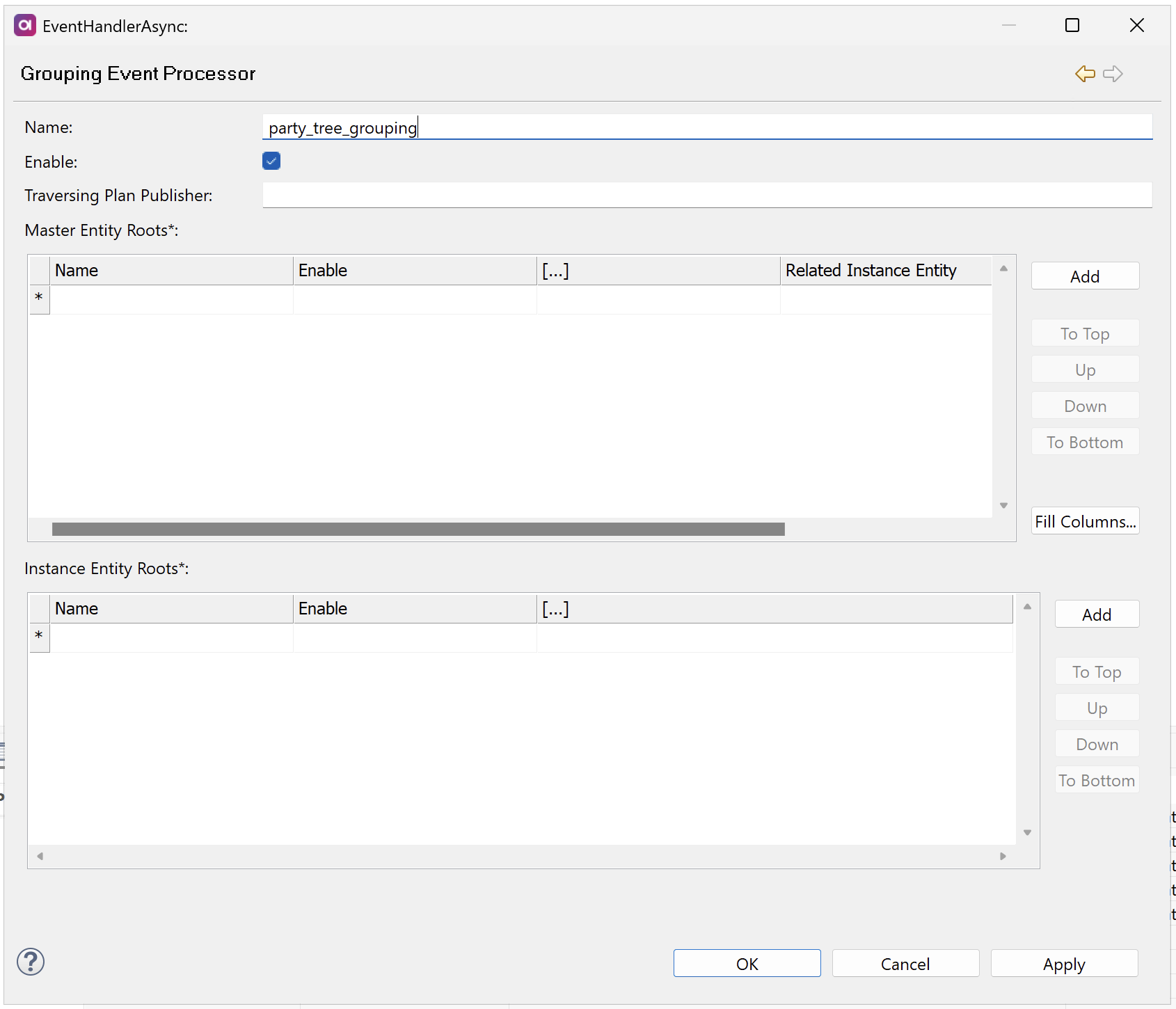Click the down scroll arrow beside Instance Entity Roots
Viewport: 1176px width, 1009px height.
1027,832
